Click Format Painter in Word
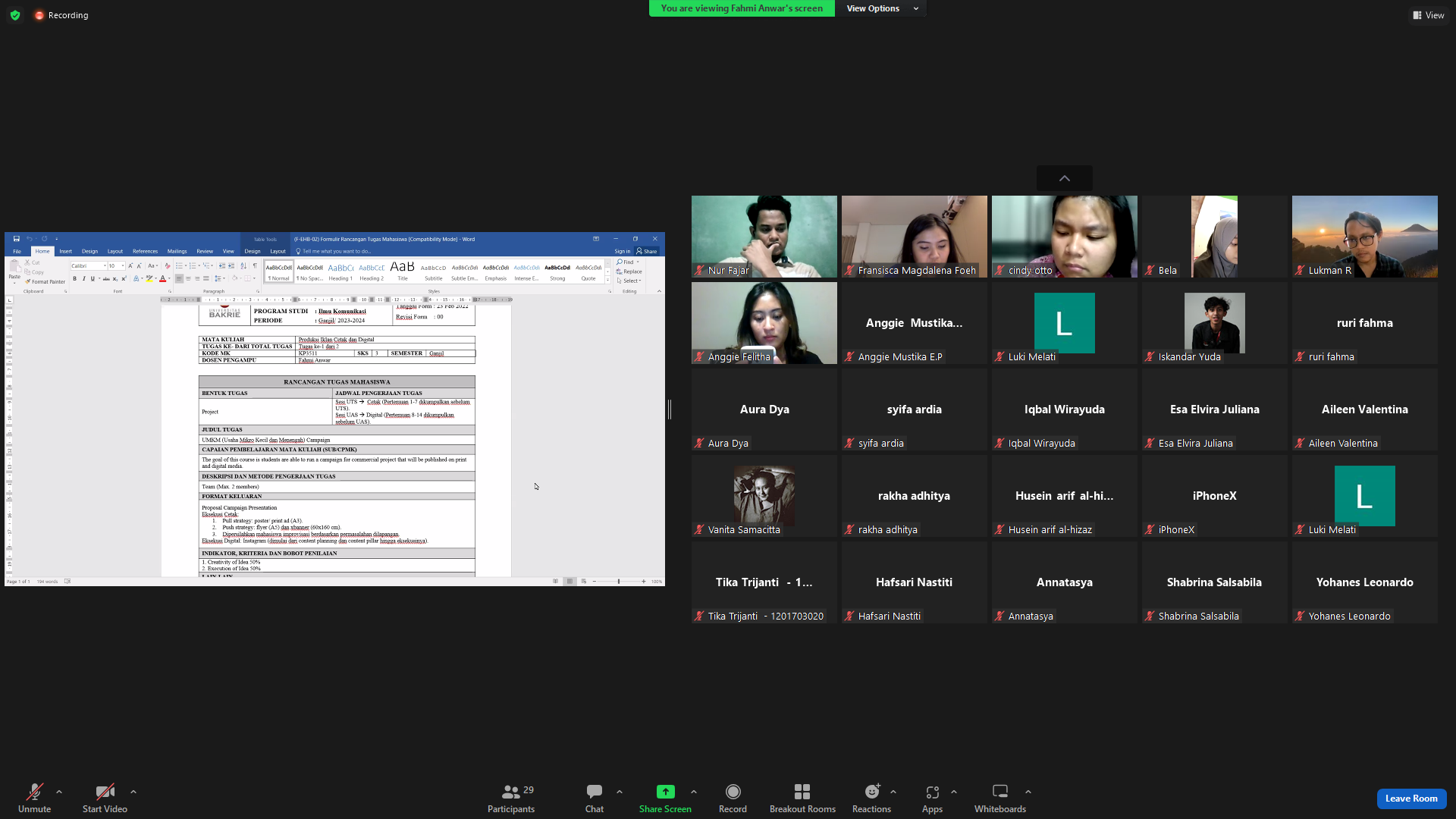The height and width of the screenshot is (819, 1456). pyautogui.click(x=45, y=281)
